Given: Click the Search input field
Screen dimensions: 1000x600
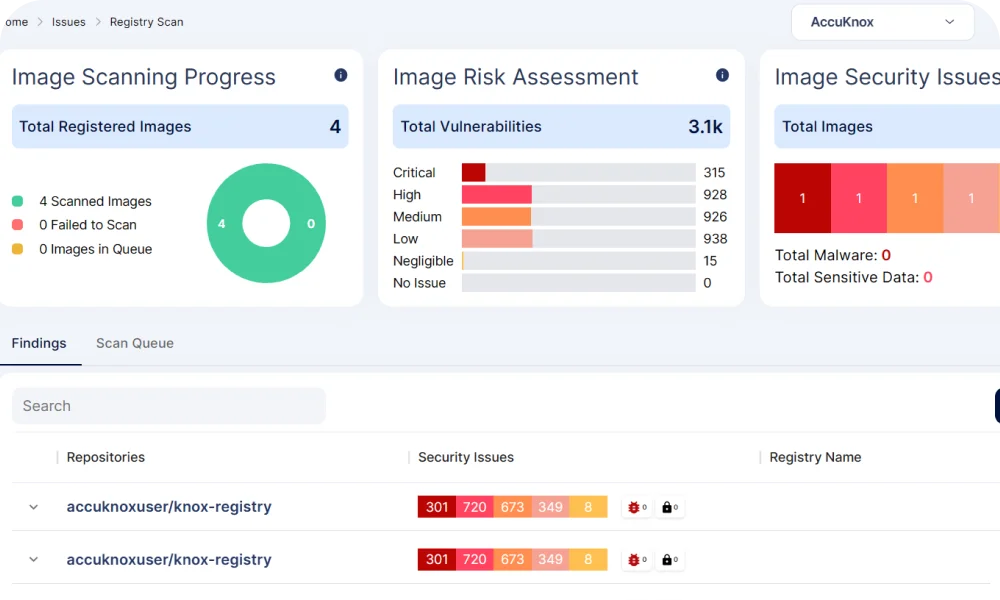Looking at the screenshot, I should pos(168,406).
